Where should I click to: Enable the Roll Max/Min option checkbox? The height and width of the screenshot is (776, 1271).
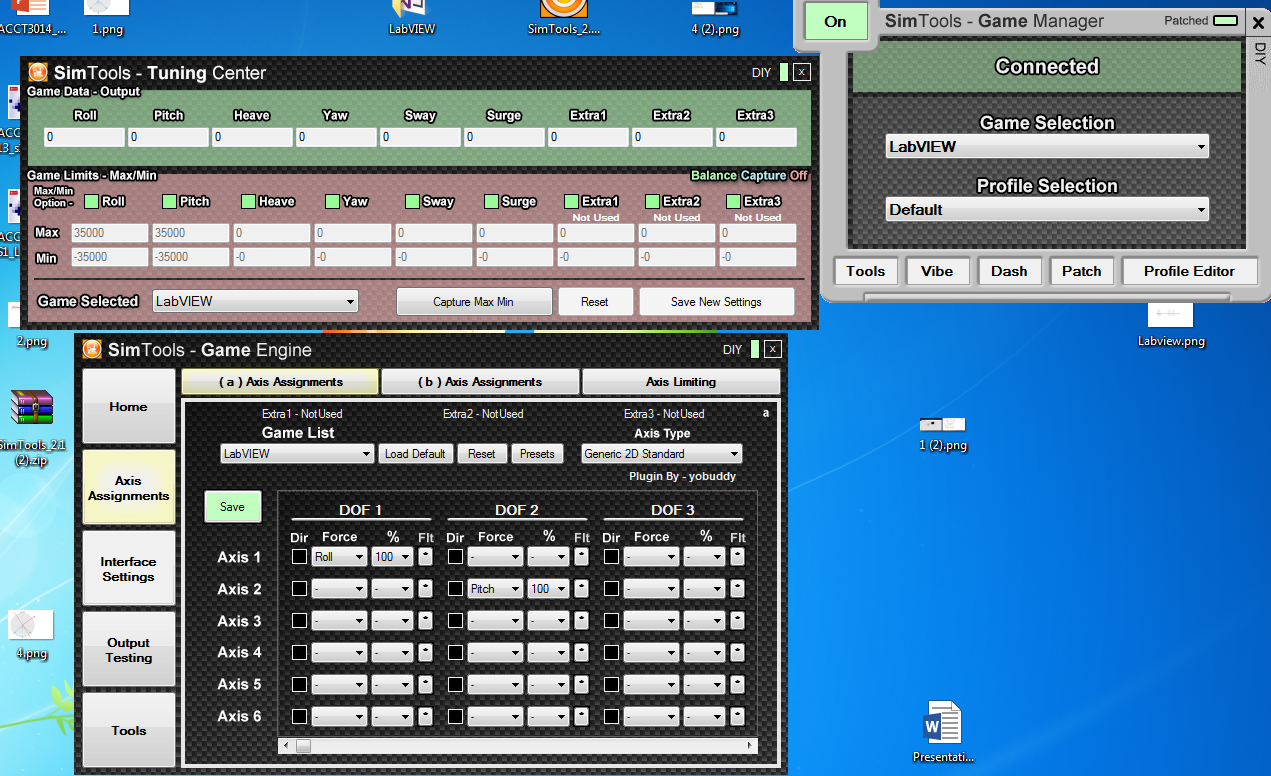91,201
